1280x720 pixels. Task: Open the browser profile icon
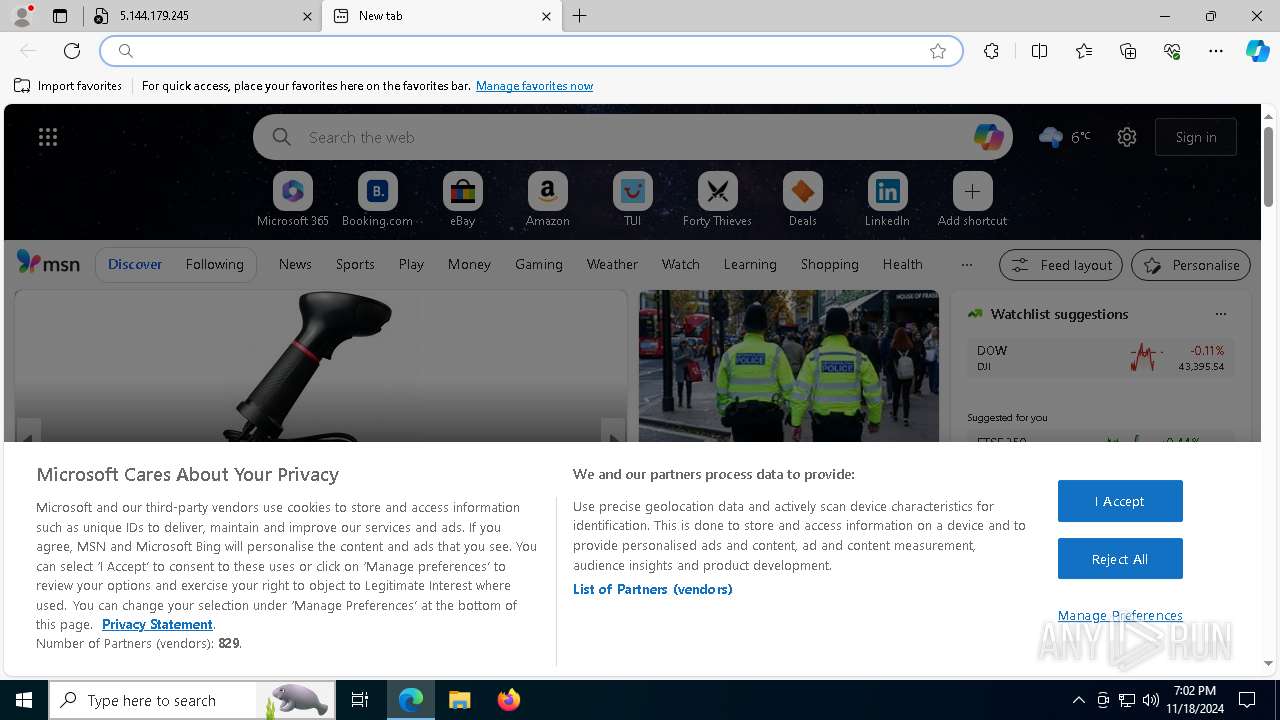tap(22, 16)
